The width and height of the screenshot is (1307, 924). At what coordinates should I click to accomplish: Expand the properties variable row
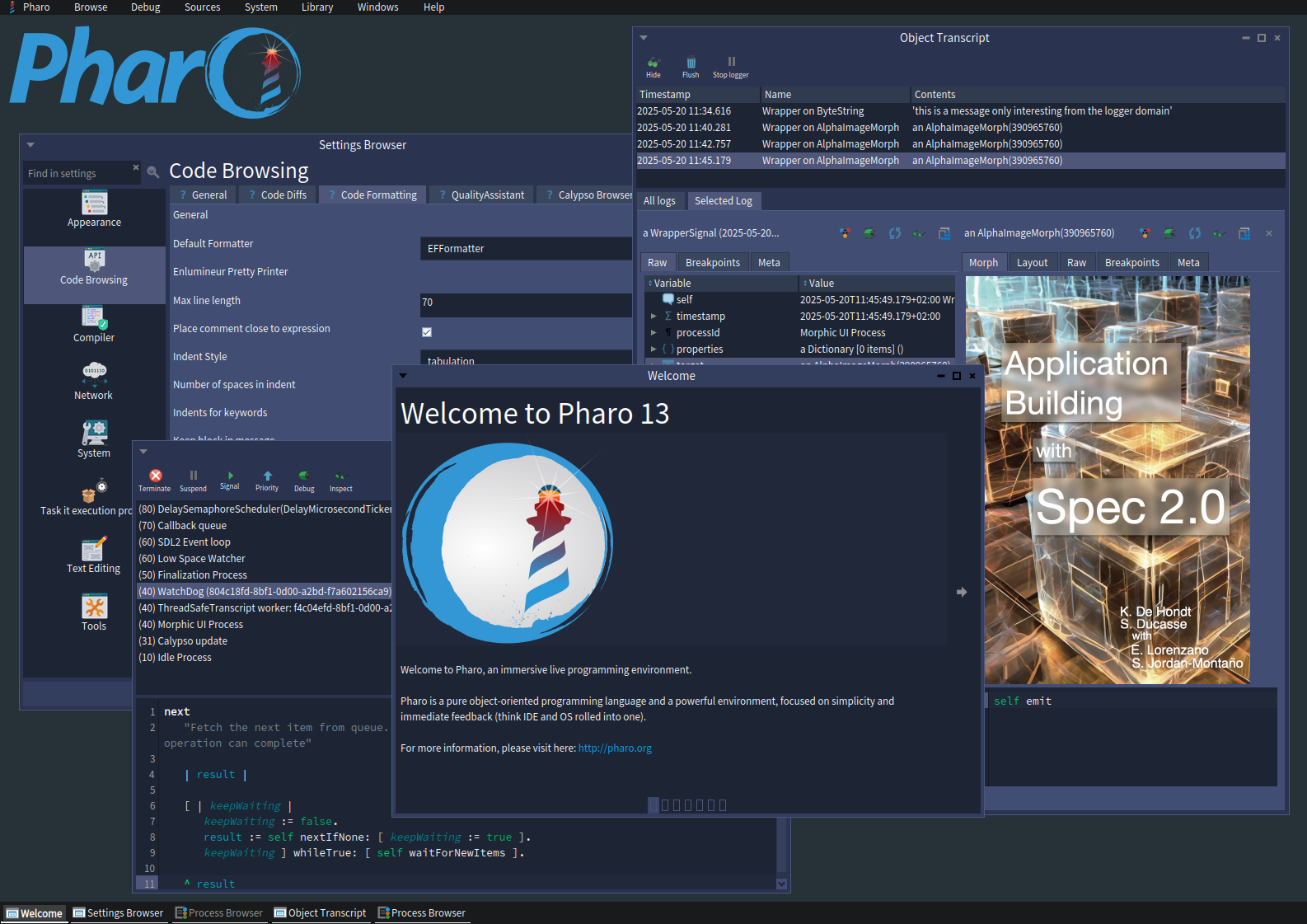coord(653,349)
